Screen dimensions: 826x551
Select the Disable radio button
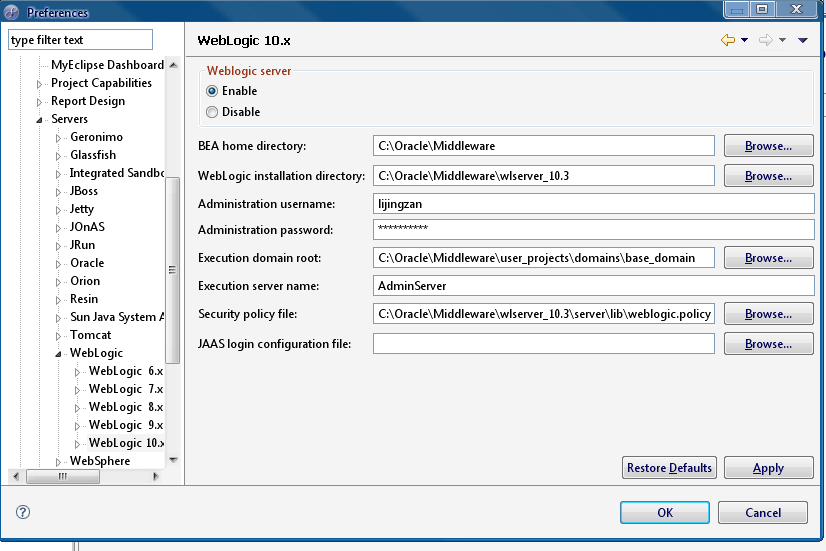(x=212, y=112)
